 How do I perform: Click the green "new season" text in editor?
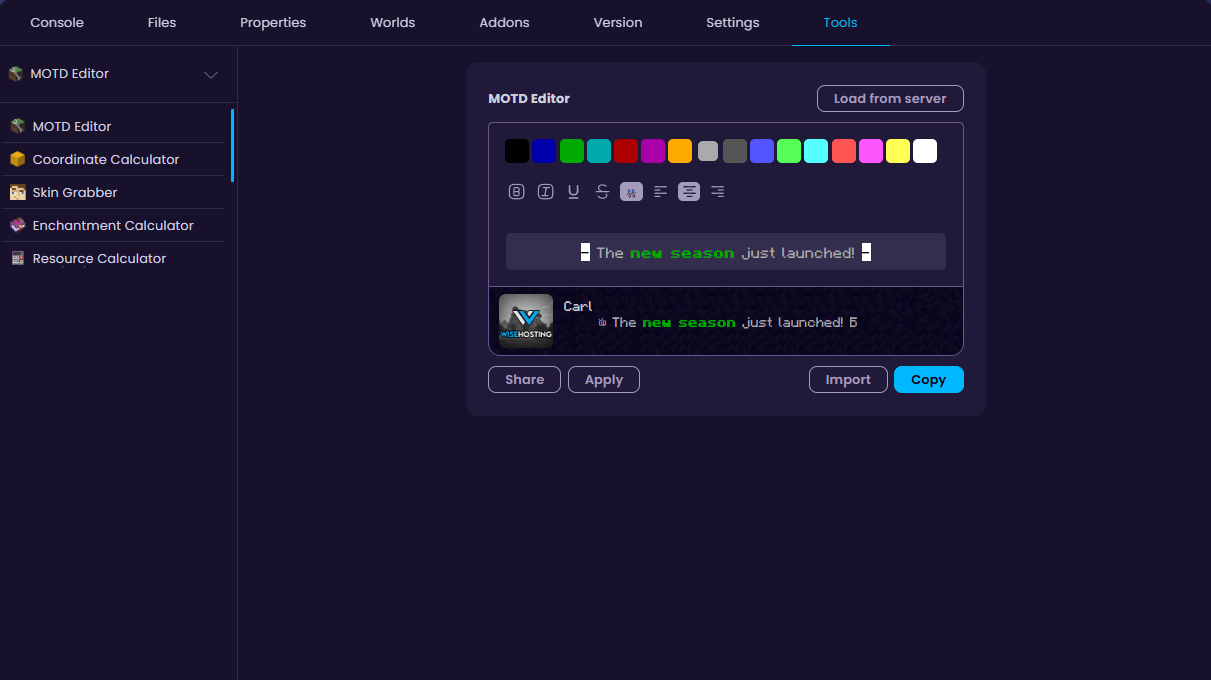pyautogui.click(x=682, y=253)
